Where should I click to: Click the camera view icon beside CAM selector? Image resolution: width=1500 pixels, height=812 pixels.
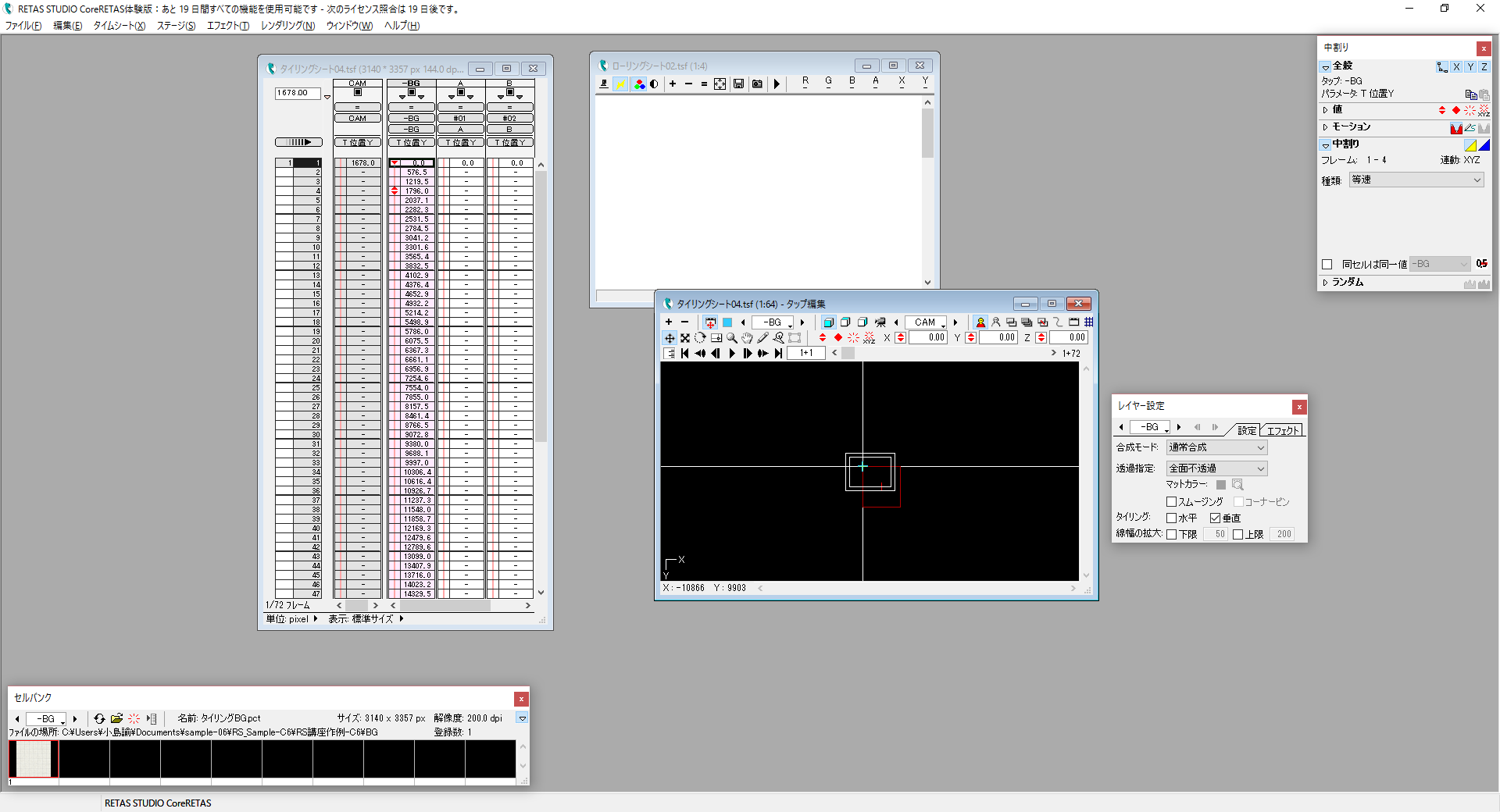click(880, 322)
